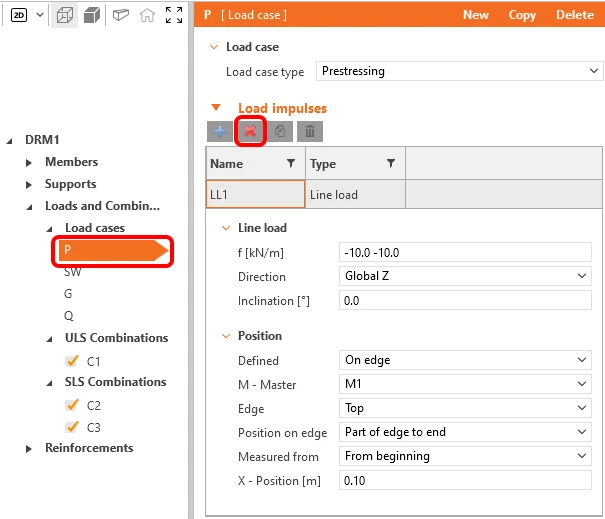Click the New button in header
The height and width of the screenshot is (519, 605).
(476, 15)
